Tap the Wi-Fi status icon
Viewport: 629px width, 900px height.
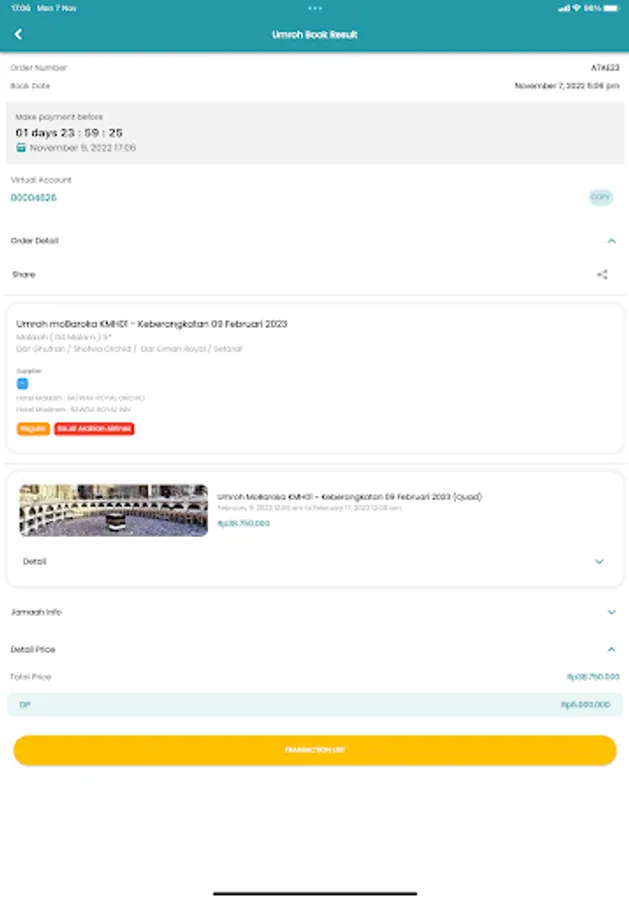coord(576,8)
